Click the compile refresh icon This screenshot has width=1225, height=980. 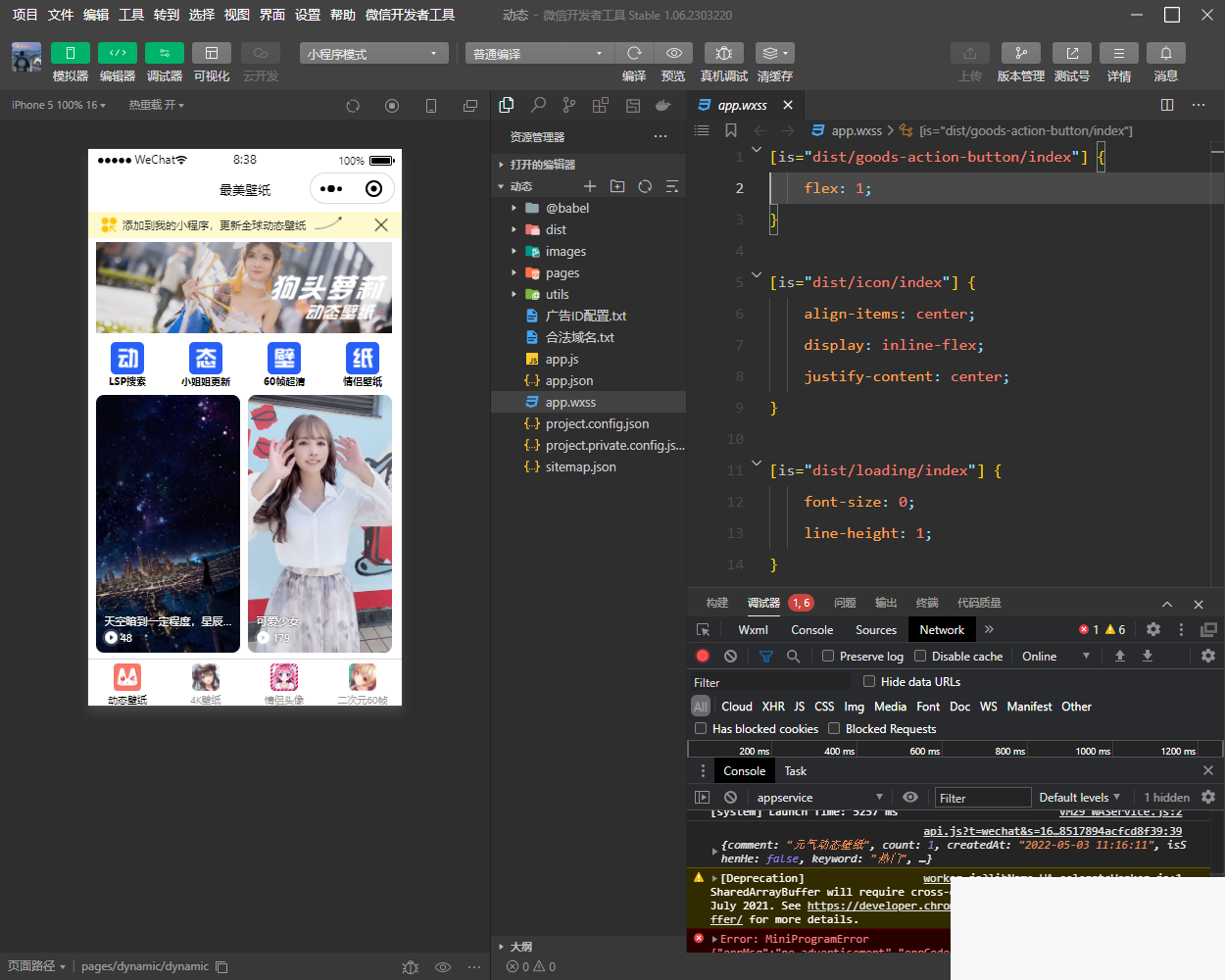pyautogui.click(x=634, y=53)
